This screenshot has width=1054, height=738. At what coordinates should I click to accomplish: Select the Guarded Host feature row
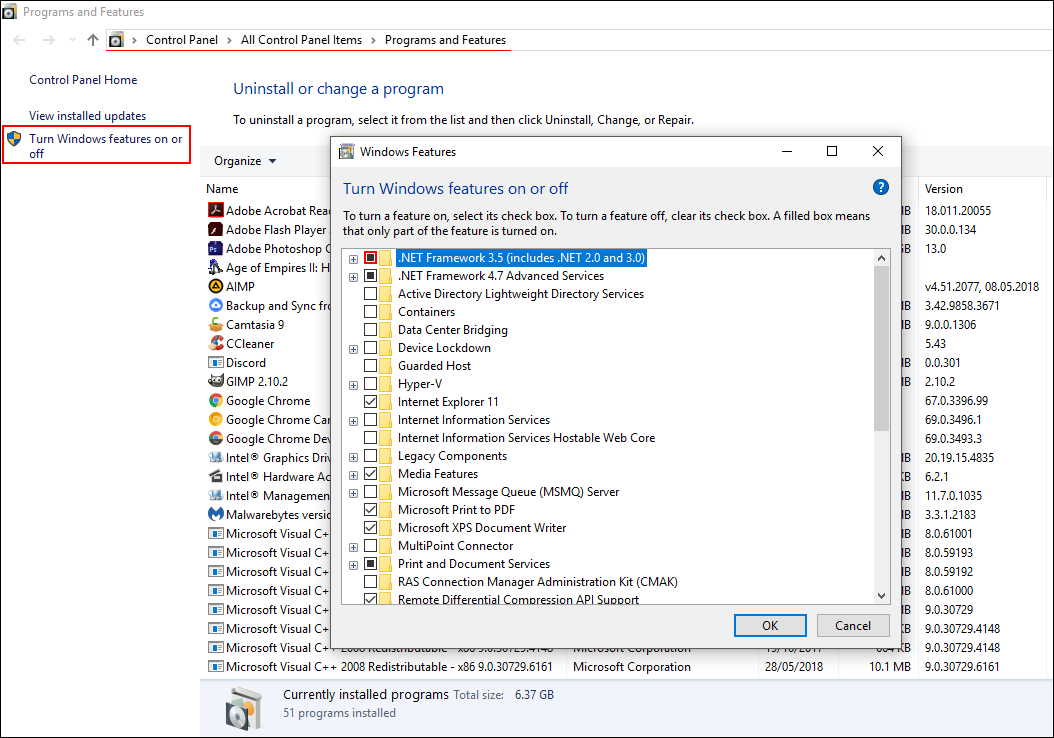tap(434, 366)
